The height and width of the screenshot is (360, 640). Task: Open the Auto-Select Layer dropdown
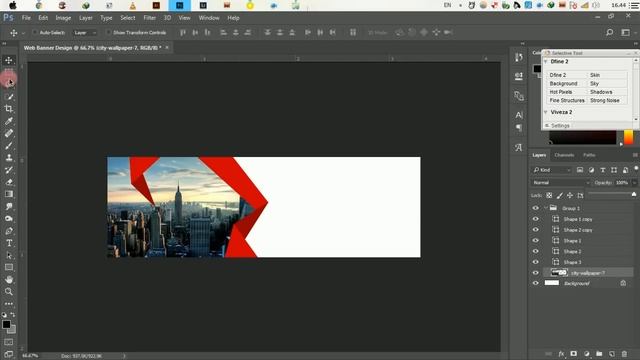point(85,32)
